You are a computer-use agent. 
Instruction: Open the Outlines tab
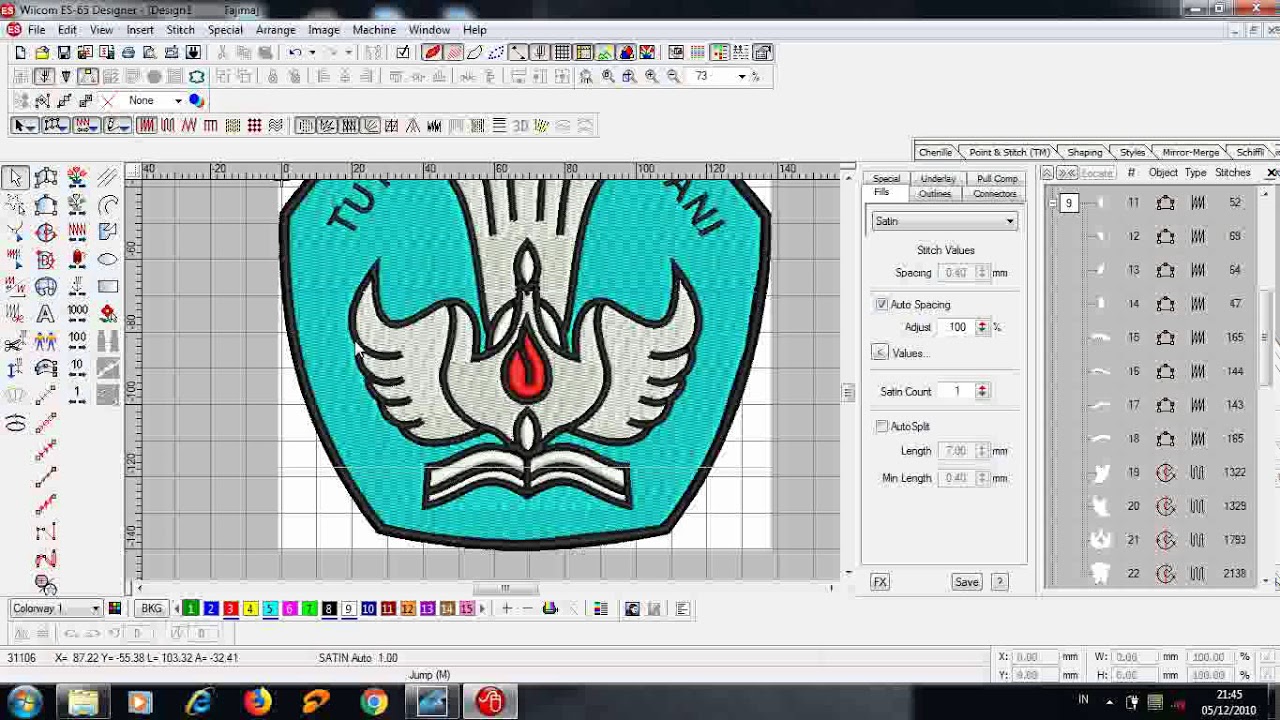935,193
